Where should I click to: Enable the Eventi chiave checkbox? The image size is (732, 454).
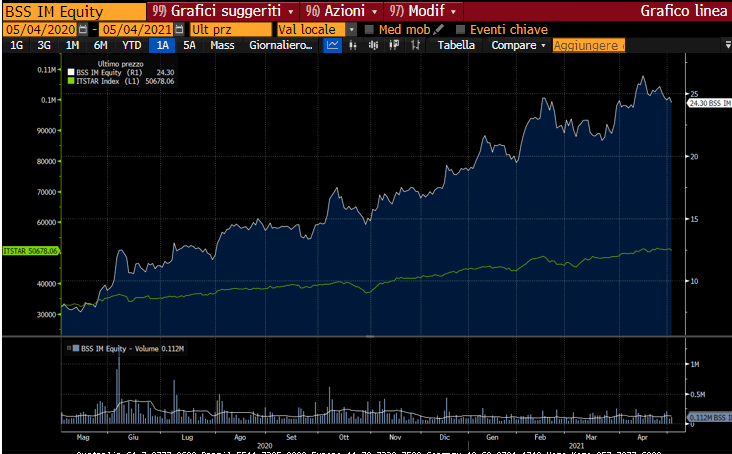[460, 29]
